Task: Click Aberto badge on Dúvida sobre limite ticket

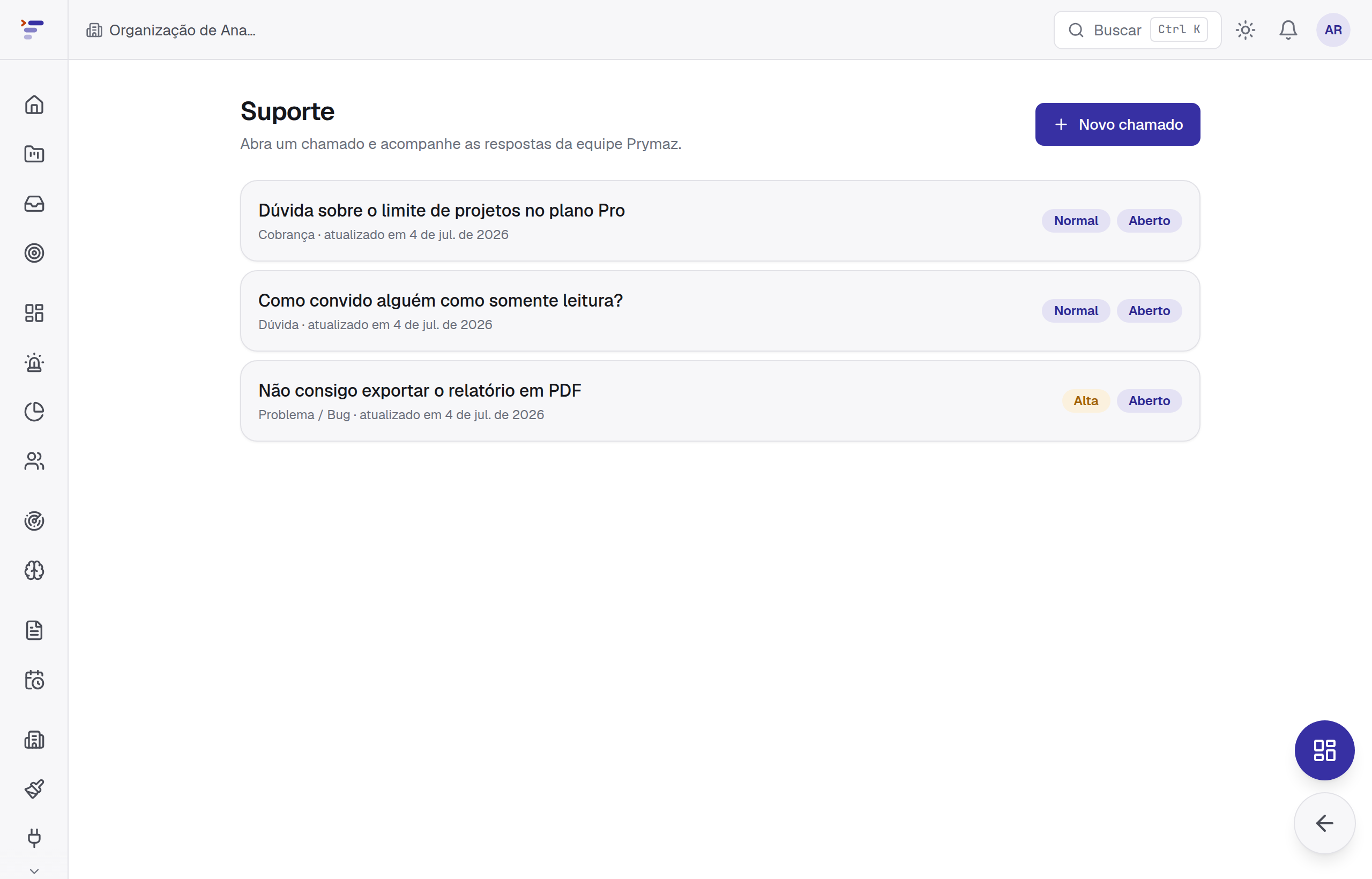Action: tap(1149, 221)
